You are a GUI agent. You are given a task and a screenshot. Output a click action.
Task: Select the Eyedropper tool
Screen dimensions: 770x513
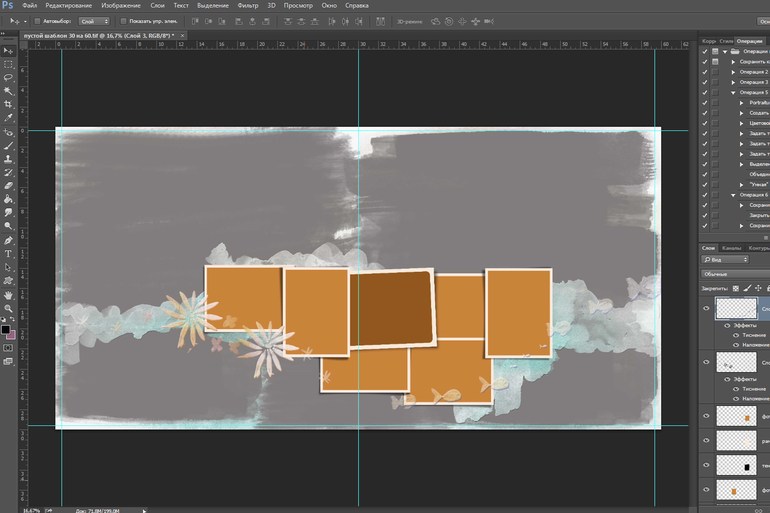[8, 118]
